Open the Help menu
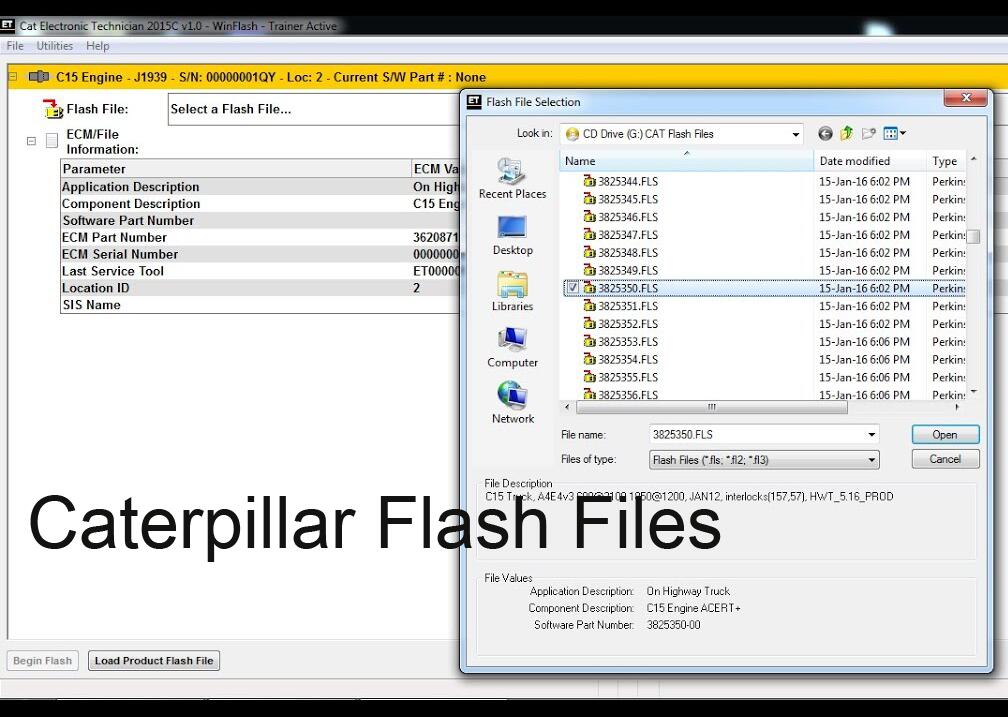 [x=98, y=46]
